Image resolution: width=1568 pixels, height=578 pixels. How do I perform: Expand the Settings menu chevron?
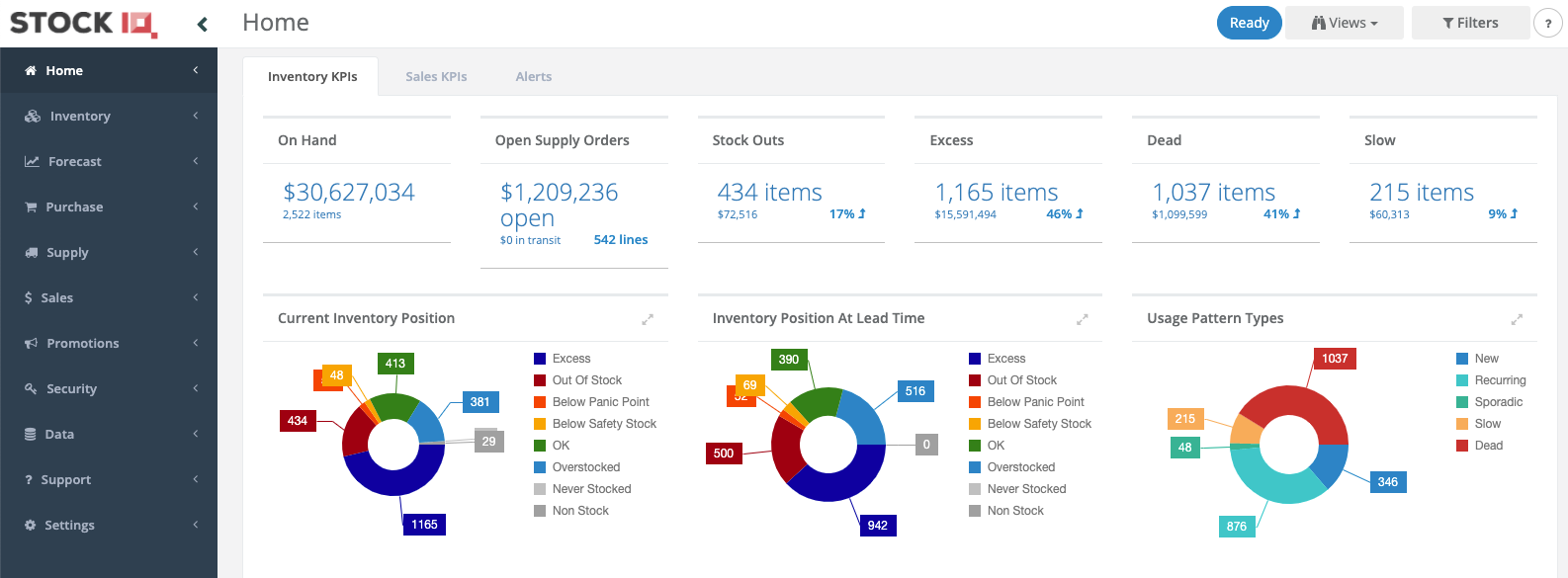196,525
